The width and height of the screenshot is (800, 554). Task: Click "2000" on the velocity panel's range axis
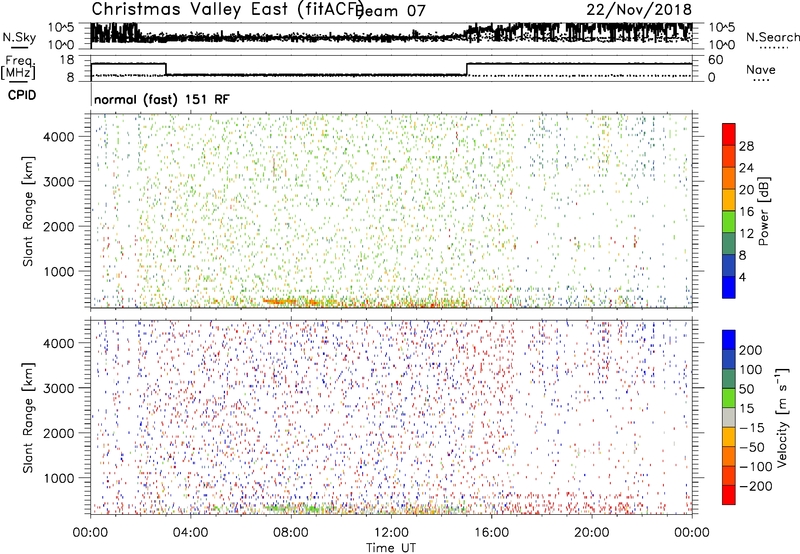tap(58, 433)
